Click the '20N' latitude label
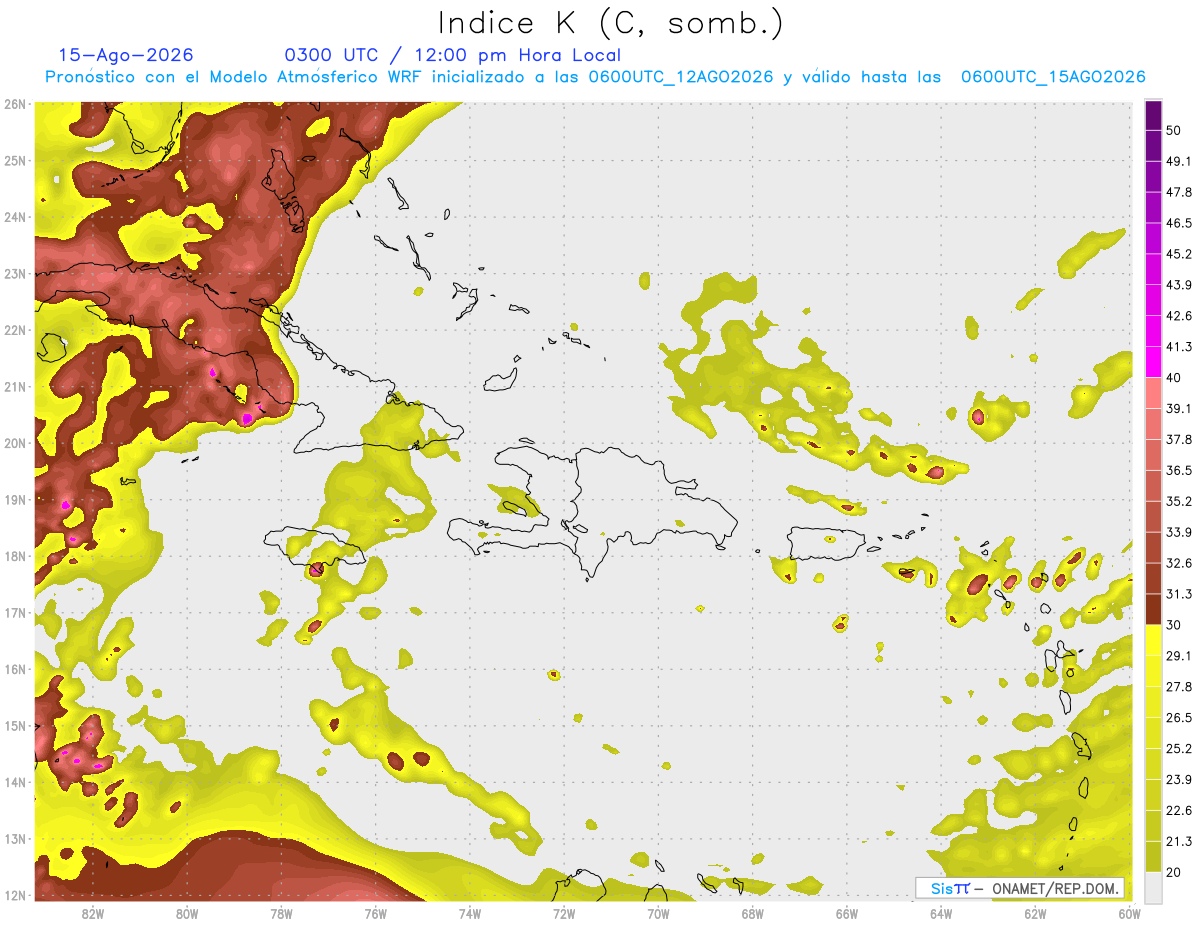 click(x=14, y=443)
